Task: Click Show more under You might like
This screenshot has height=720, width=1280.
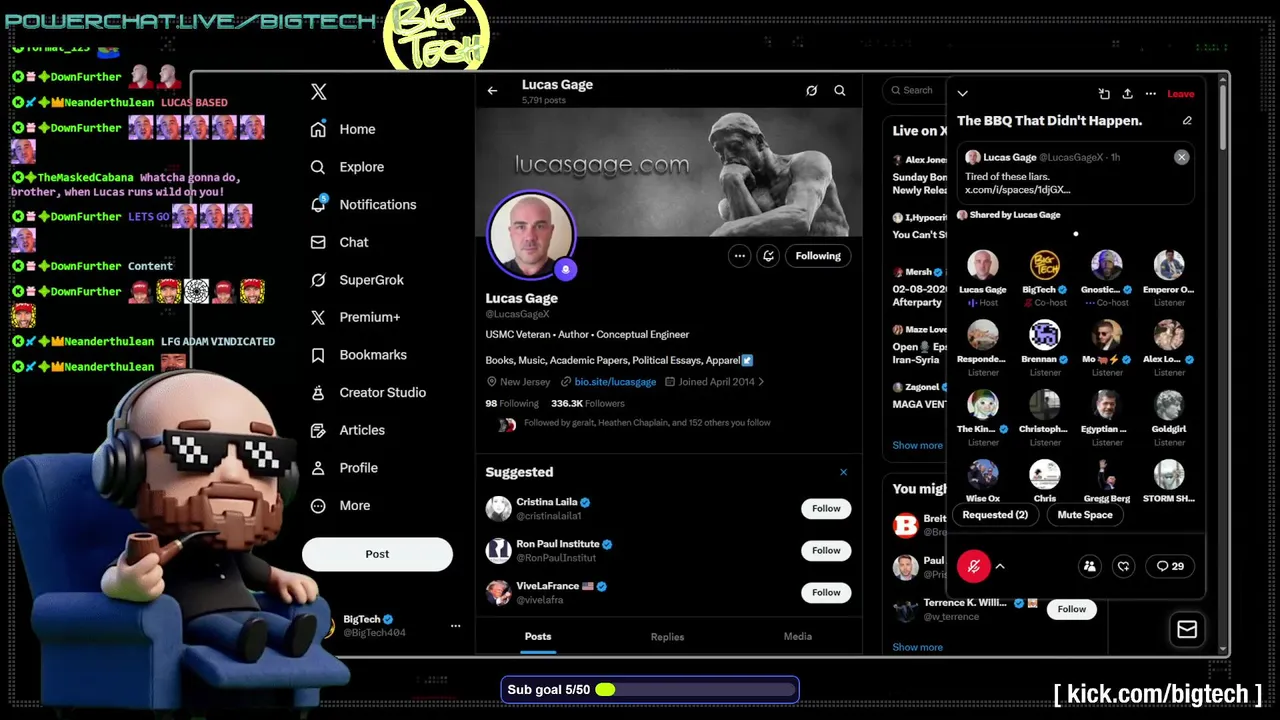Action: [x=917, y=648]
